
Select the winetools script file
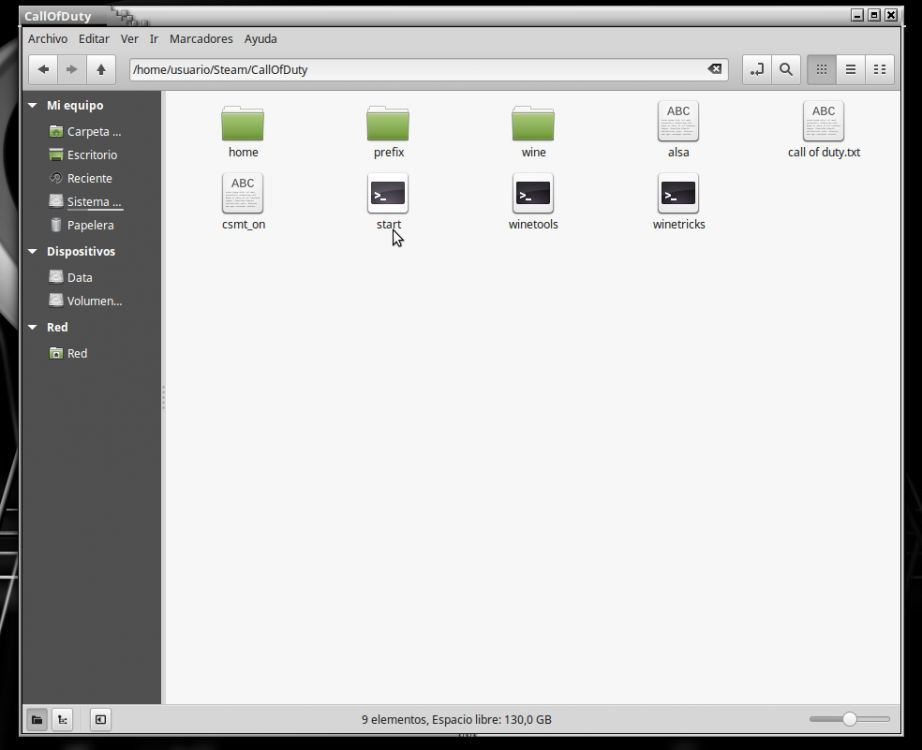(533, 202)
